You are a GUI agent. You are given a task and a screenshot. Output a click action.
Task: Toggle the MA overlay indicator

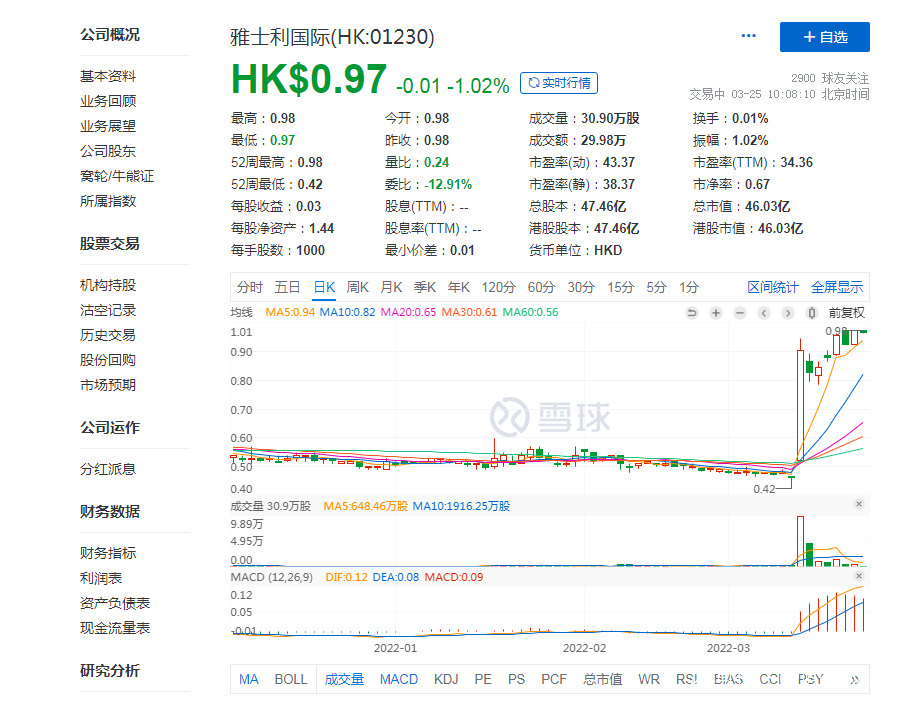pos(249,679)
